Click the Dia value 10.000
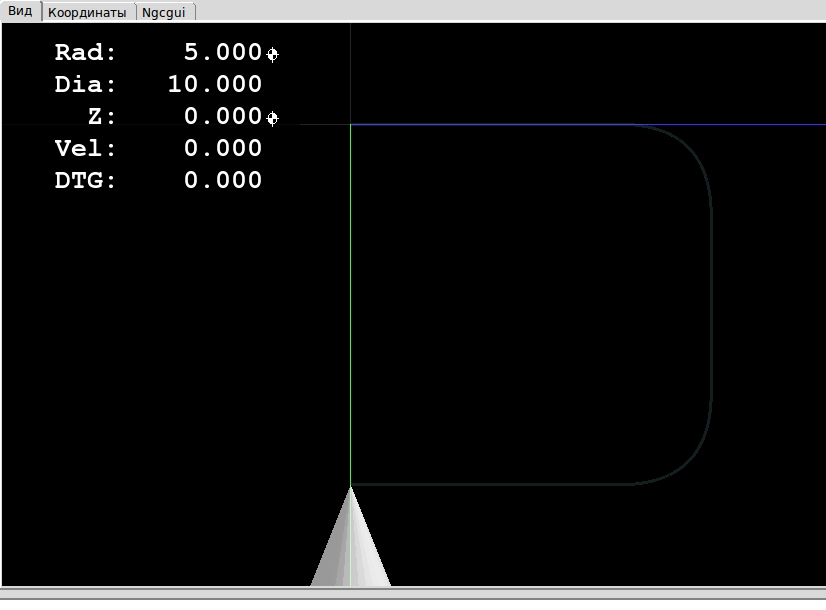The height and width of the screenshot is (610, 826). pyautogui.click(x=214, y=84)
